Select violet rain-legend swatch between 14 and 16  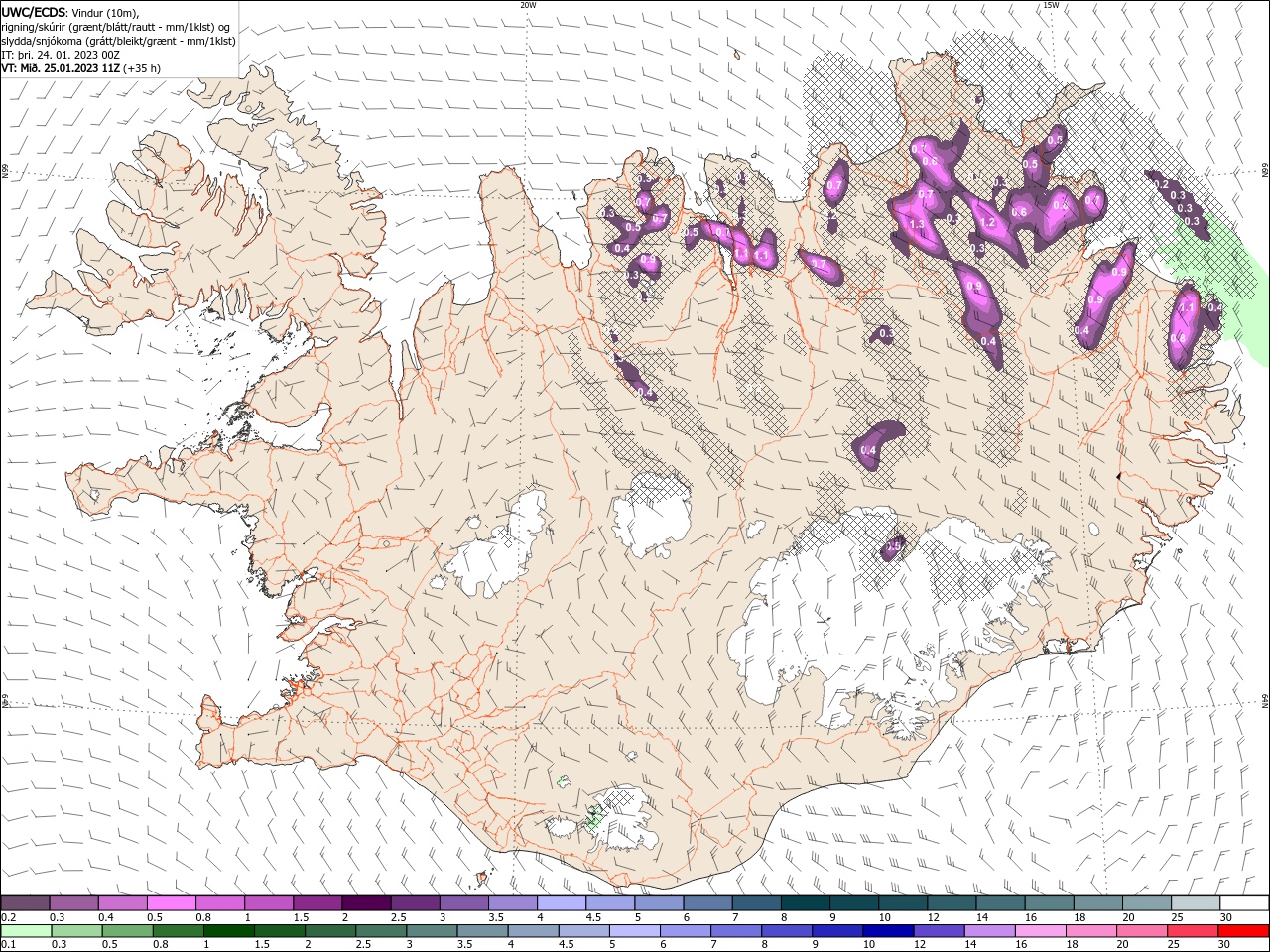[987, 931]
